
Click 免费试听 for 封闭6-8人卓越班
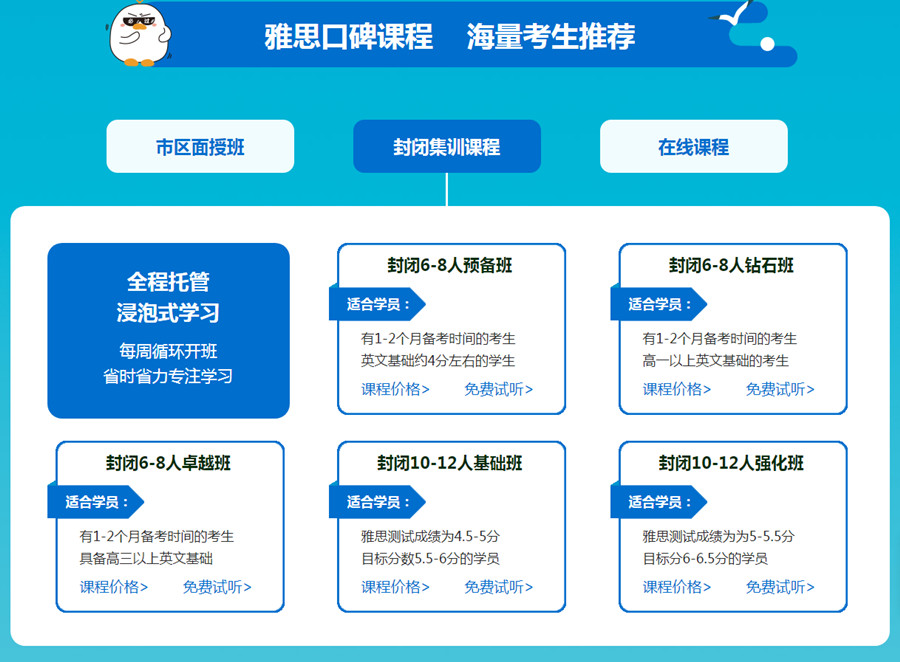217,587
